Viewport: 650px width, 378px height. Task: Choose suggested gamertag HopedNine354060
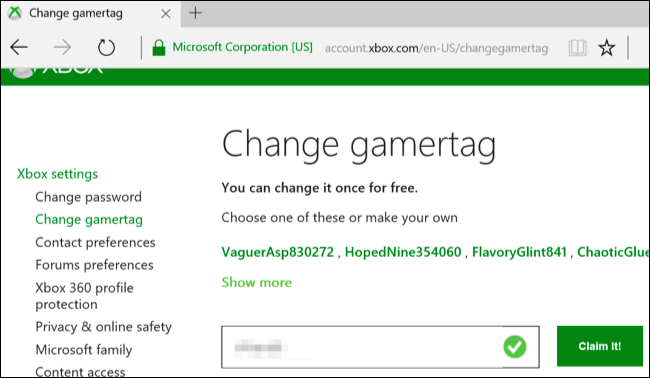(403, 252)
